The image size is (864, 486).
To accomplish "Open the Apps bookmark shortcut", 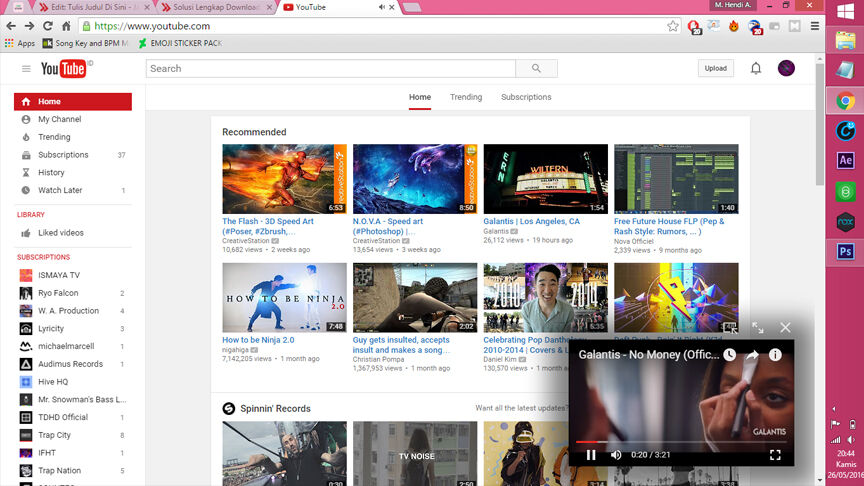I will pyautogui.click(x=20, y=43).
